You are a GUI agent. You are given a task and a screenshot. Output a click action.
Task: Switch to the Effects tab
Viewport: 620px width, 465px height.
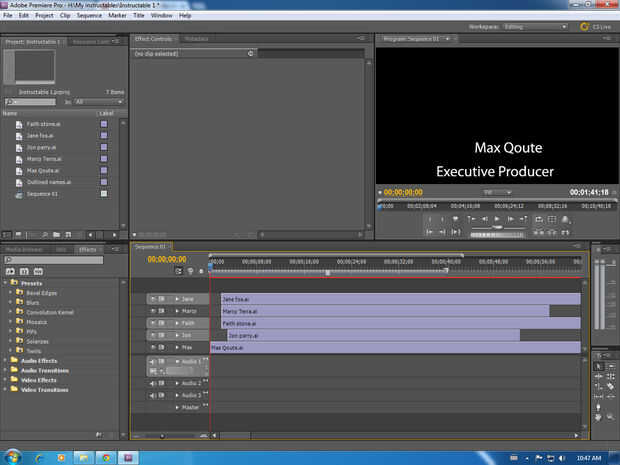pos(88,250)
